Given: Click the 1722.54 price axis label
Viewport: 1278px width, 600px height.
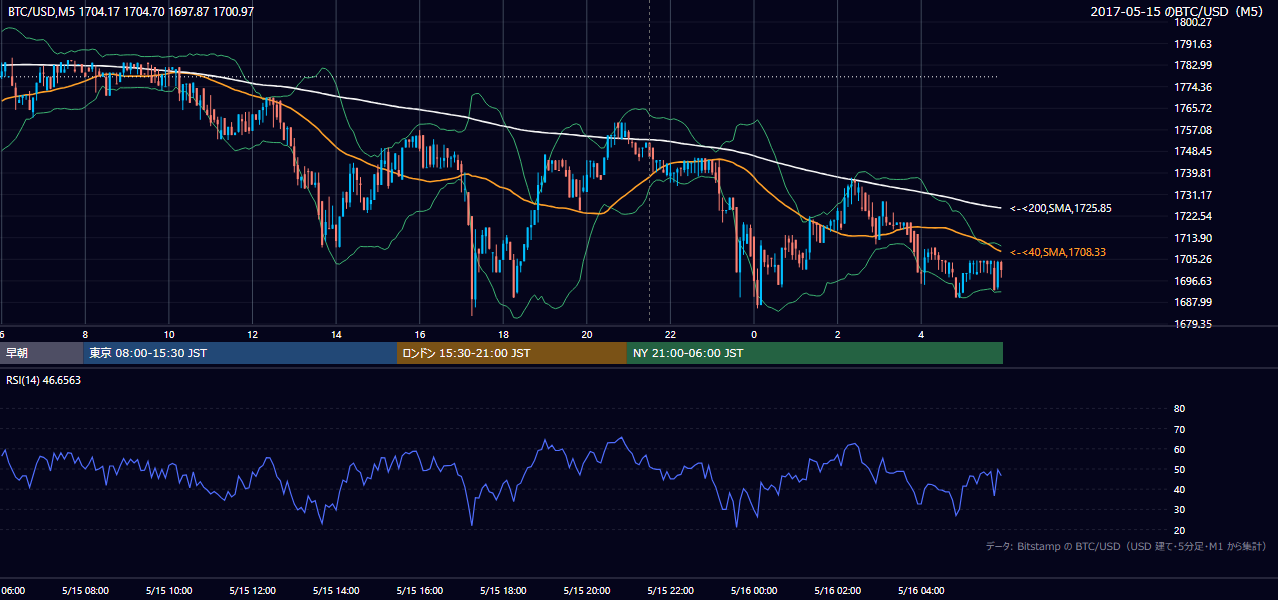Looking at the screenshot, I should pyautogui.click(x=1193, y=216).
